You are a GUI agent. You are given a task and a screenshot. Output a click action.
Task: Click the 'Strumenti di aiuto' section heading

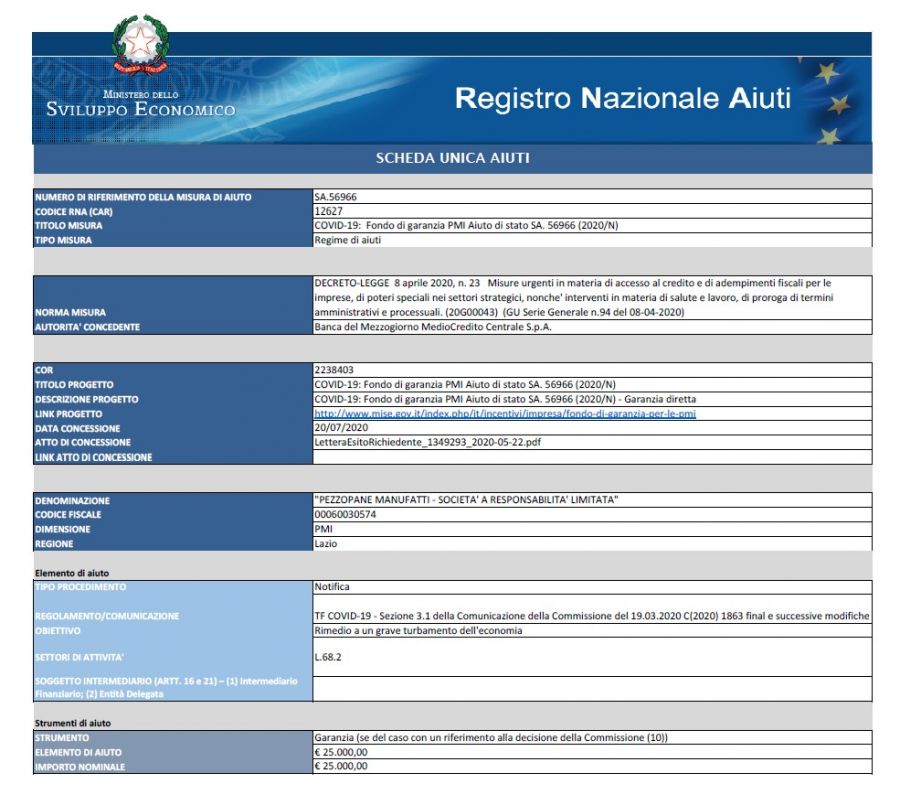click(73, 723)
